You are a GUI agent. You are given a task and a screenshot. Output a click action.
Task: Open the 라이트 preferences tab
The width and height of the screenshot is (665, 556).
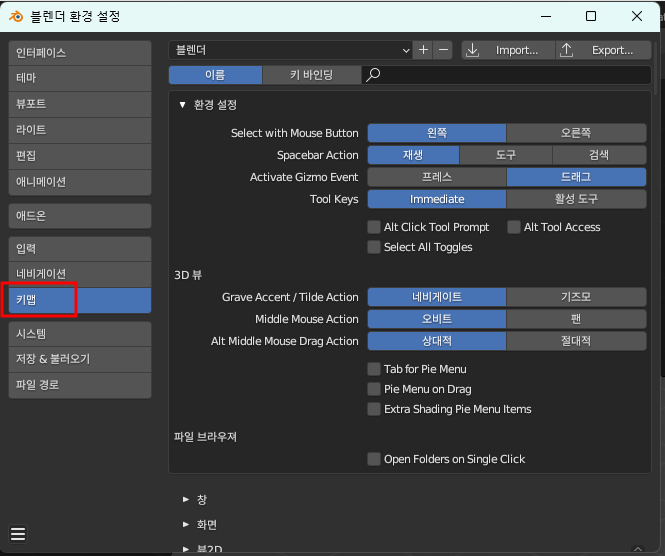[x=80, y=130]
